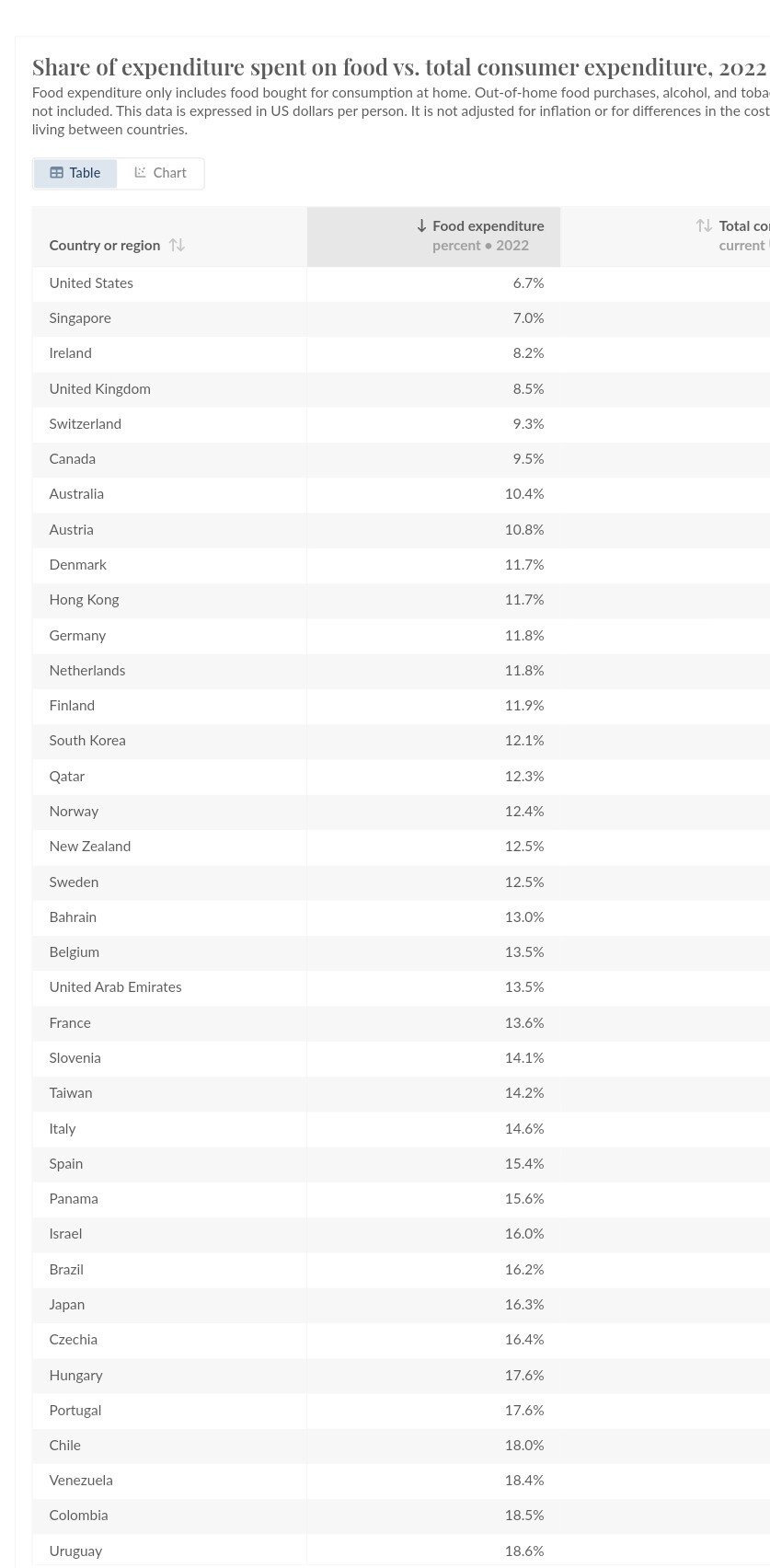Viewport: 770px width, 1568px height.
Task: Click the Venezuela row label
Action: (81, 1481)
